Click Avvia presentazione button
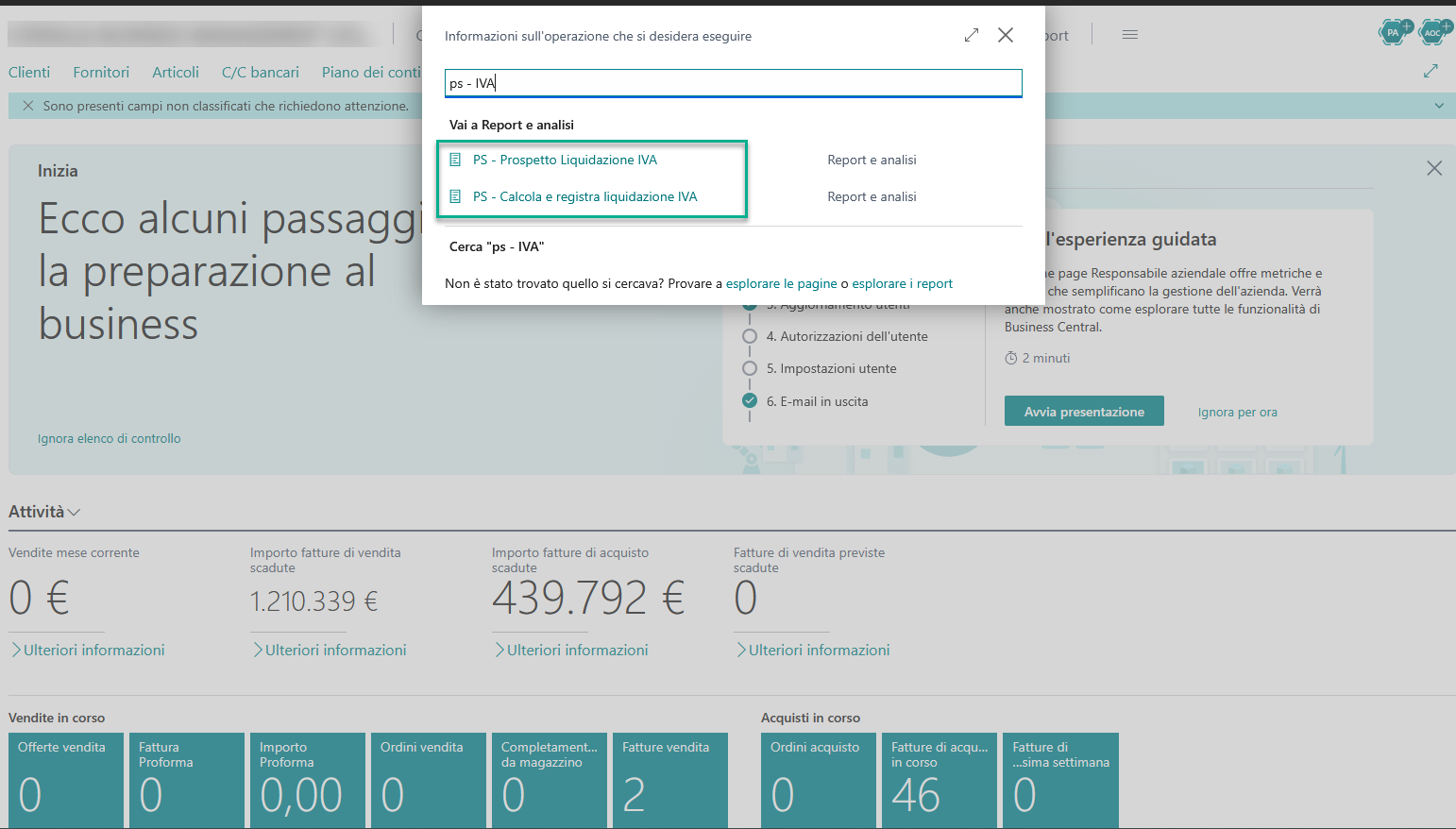Viewport: 1456px width, 829px height. (x=1084, y=412)
